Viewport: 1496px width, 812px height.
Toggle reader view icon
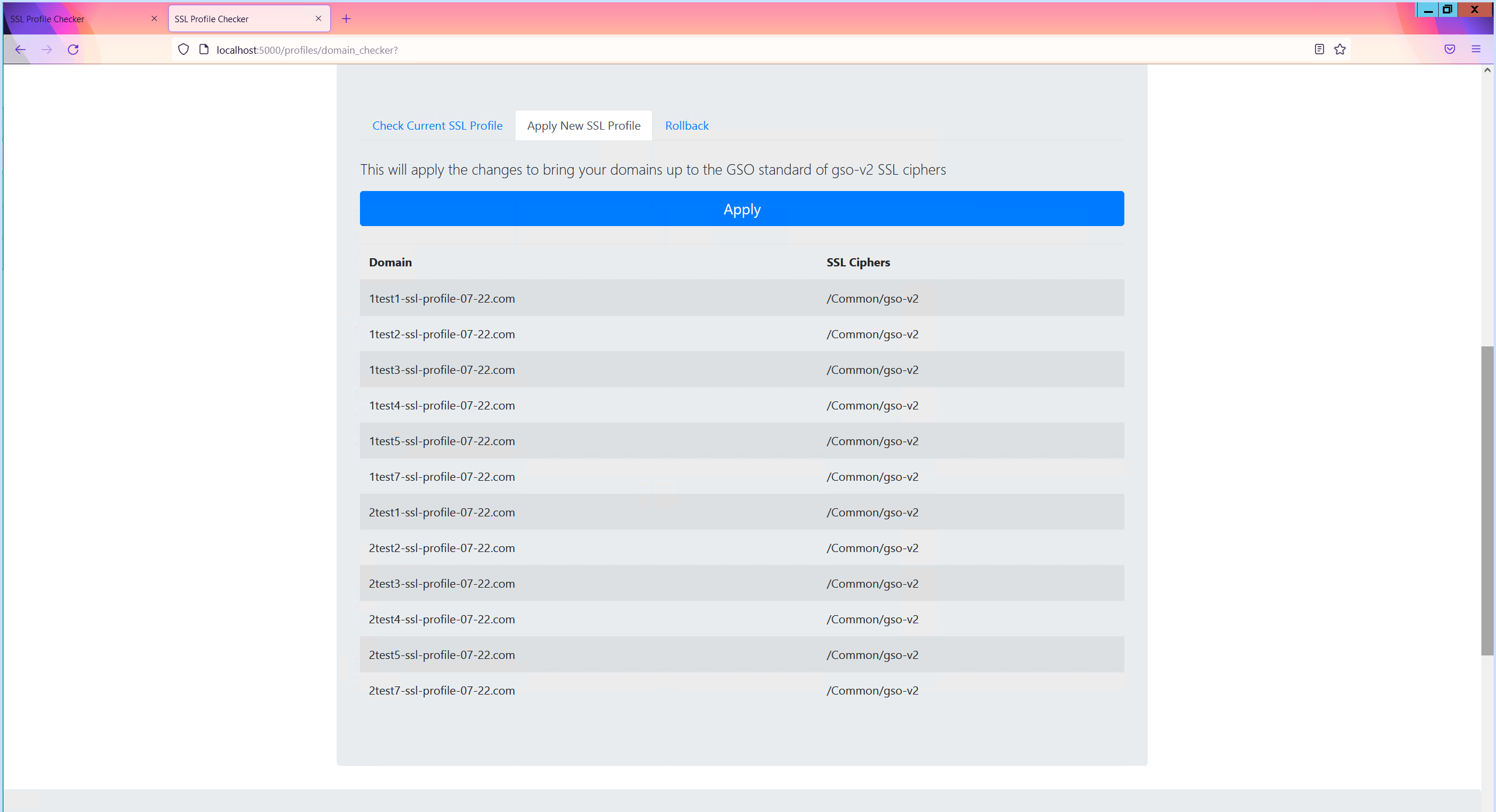[x=1319, y=49]
